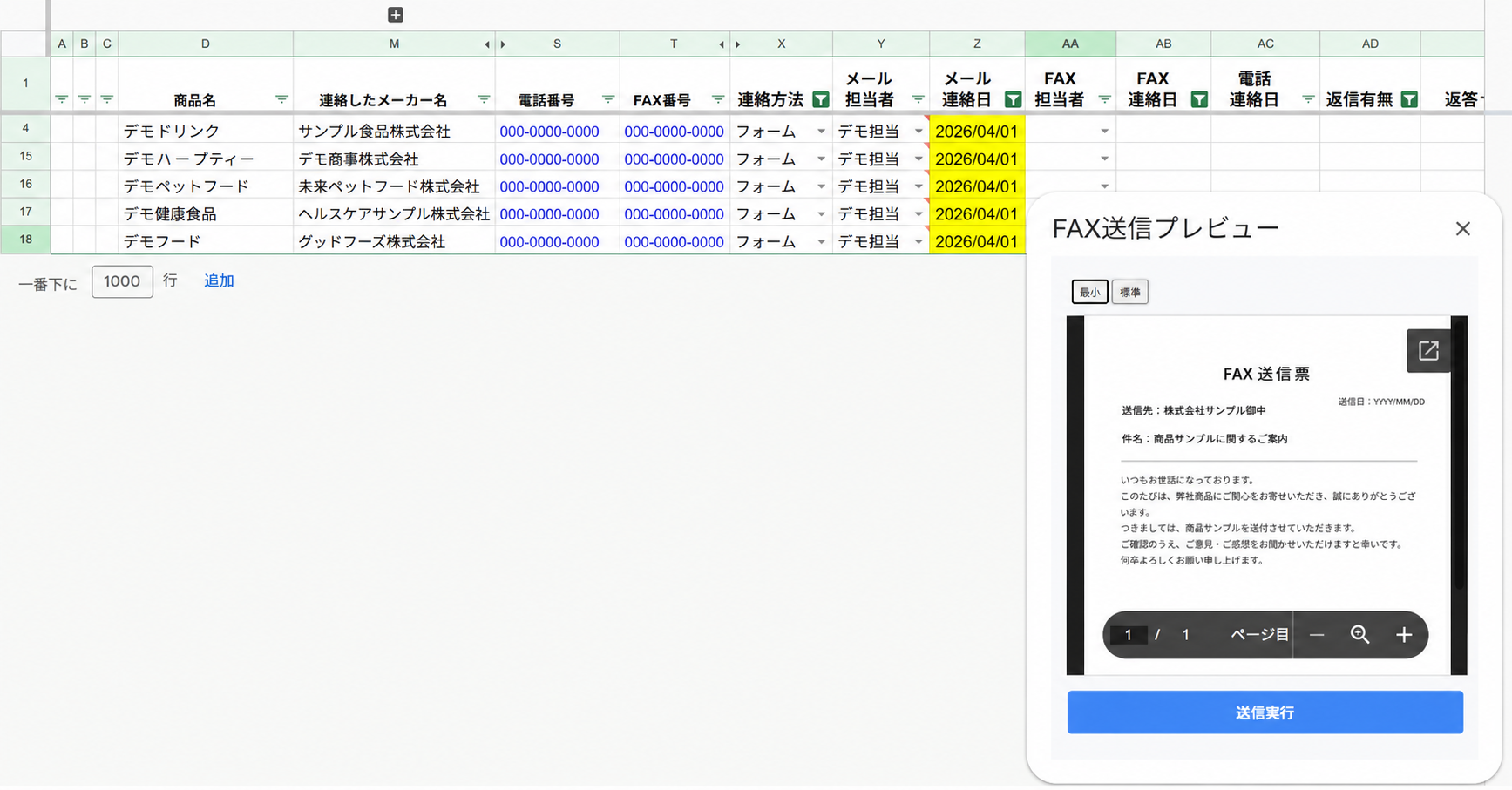Zoom out the PDF preview
This screenshot has width=1512, height=790.
tap(1317, 635)
